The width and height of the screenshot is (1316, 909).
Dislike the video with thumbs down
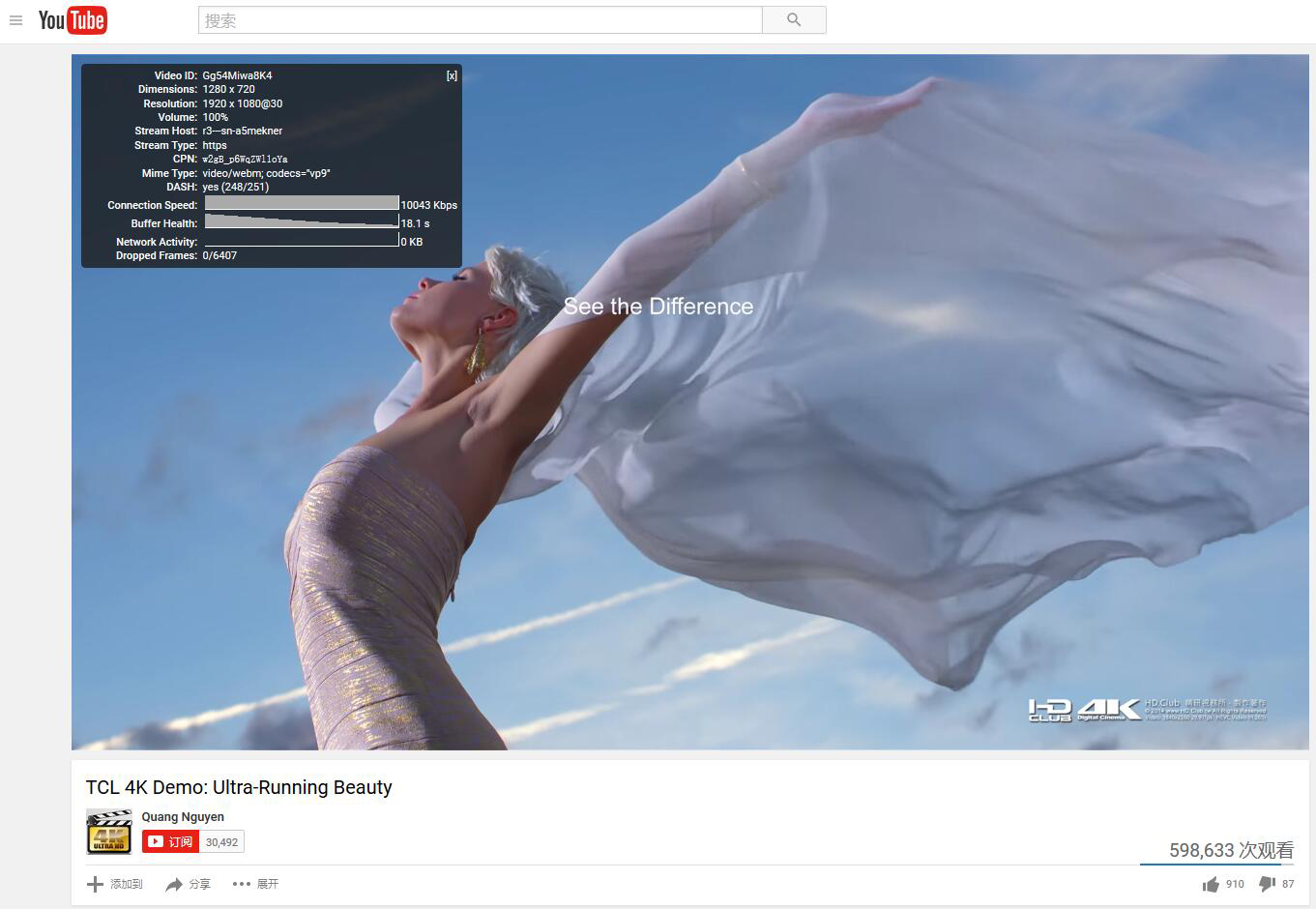click(1267, 884)
